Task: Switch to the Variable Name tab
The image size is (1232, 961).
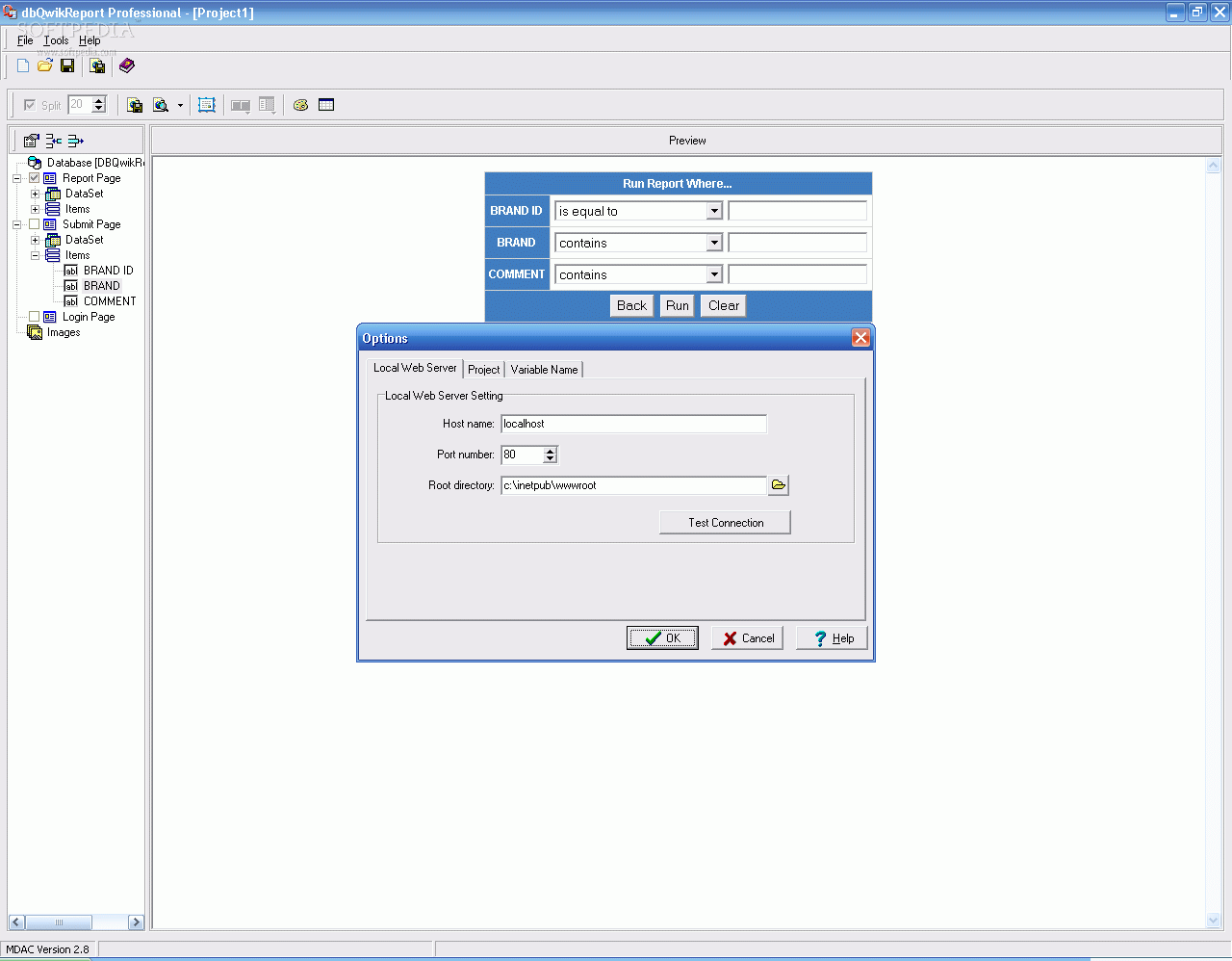Action: point(545,370)
